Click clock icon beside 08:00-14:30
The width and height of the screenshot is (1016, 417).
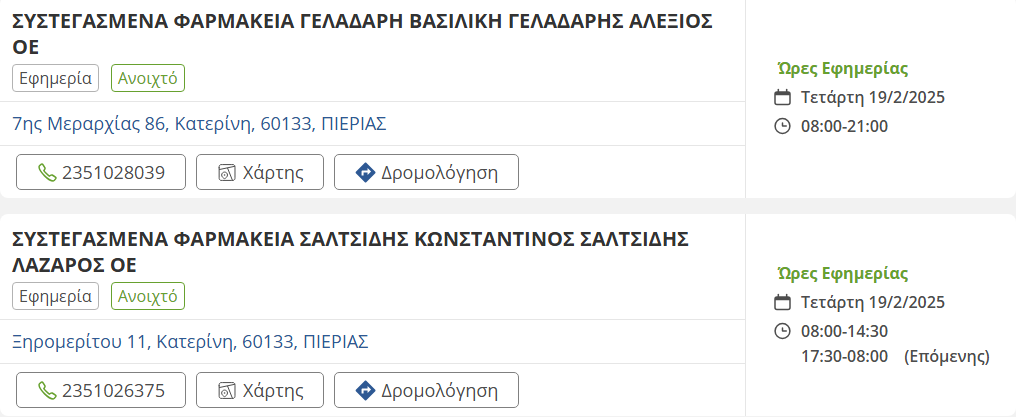[x=783, y=331]
